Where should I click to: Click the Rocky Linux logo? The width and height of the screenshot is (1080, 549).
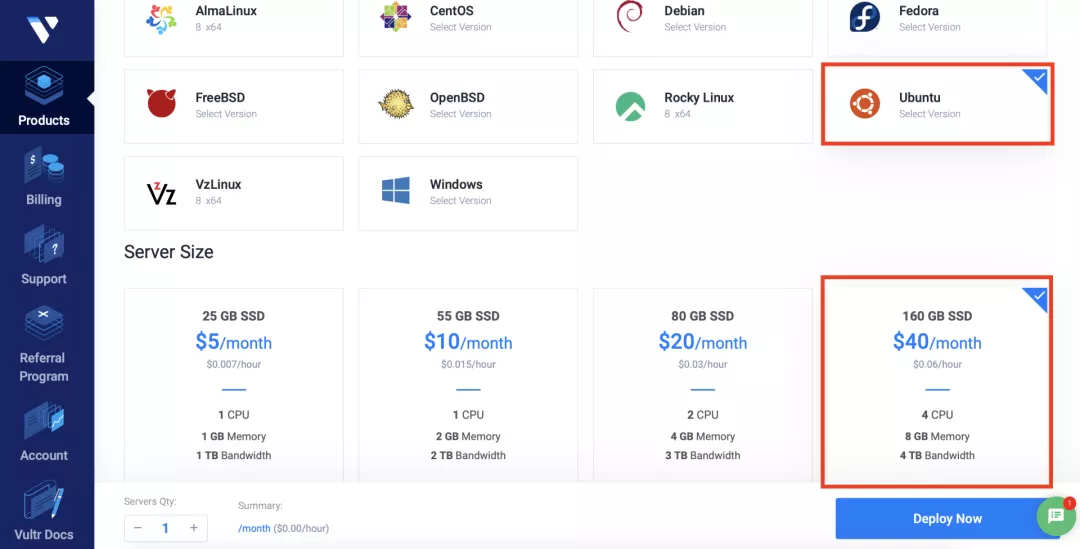pos(630,107)
